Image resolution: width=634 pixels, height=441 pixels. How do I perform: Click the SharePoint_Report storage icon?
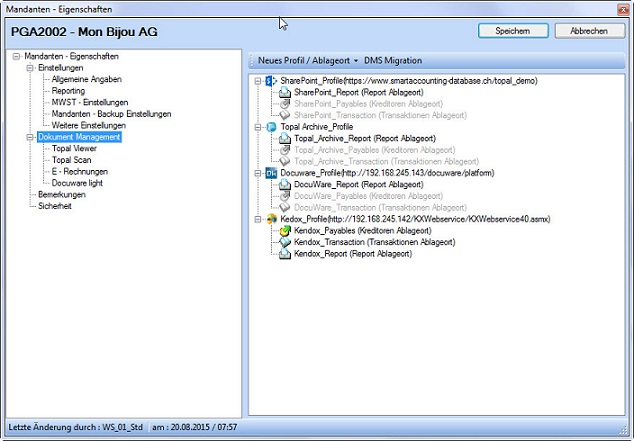coord(285,92)
